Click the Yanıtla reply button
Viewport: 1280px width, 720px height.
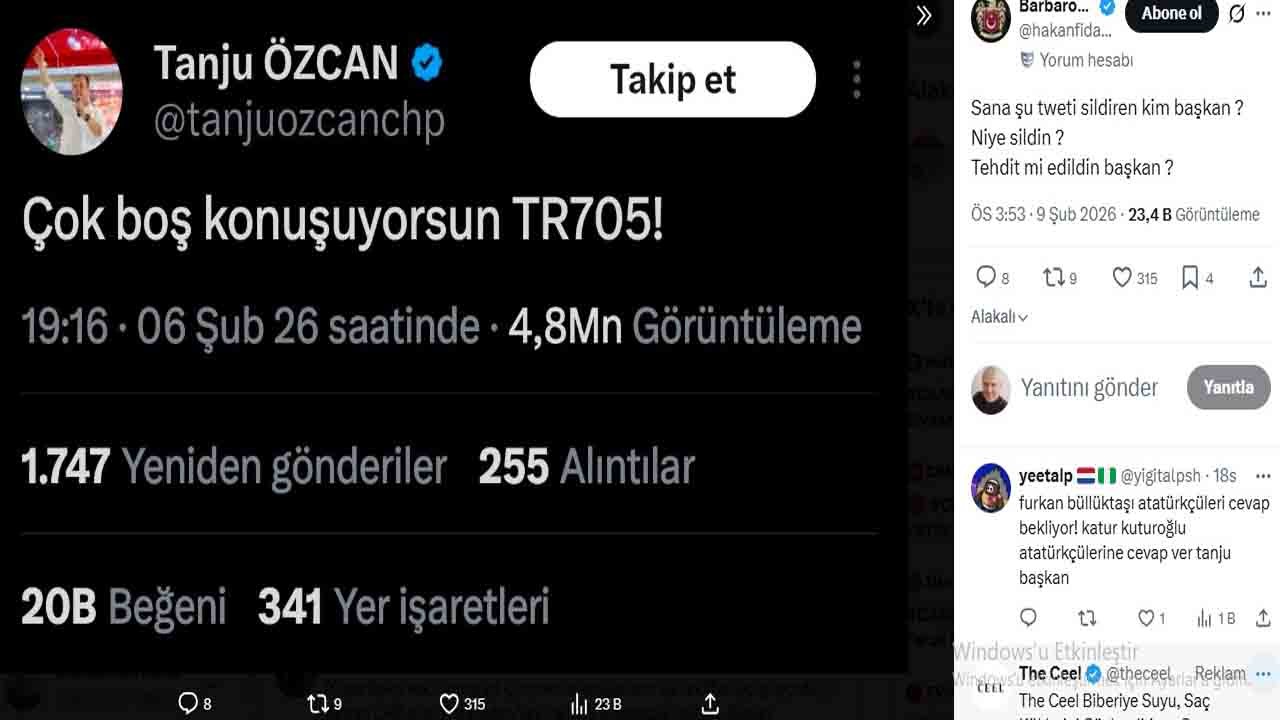point(1228,387)
